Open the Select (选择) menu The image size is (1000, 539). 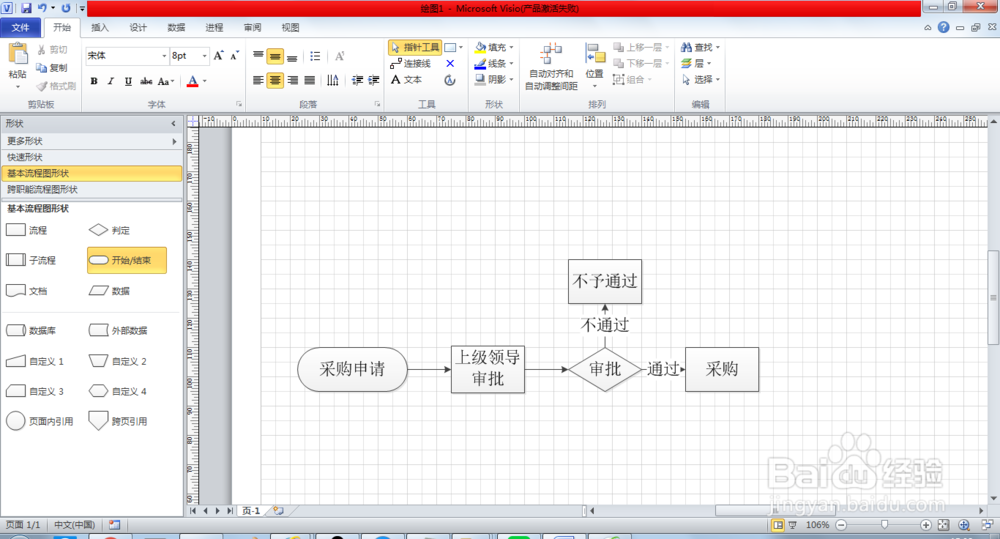700,79
